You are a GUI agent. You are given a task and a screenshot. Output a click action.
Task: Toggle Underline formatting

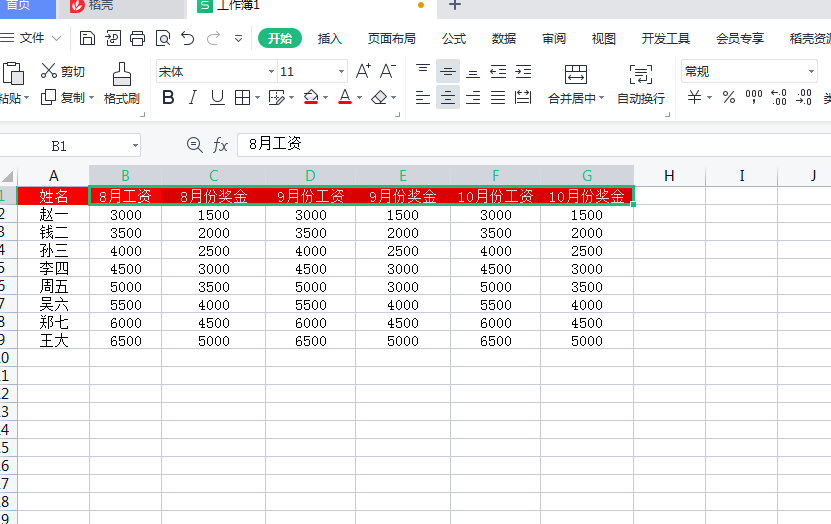217,97
